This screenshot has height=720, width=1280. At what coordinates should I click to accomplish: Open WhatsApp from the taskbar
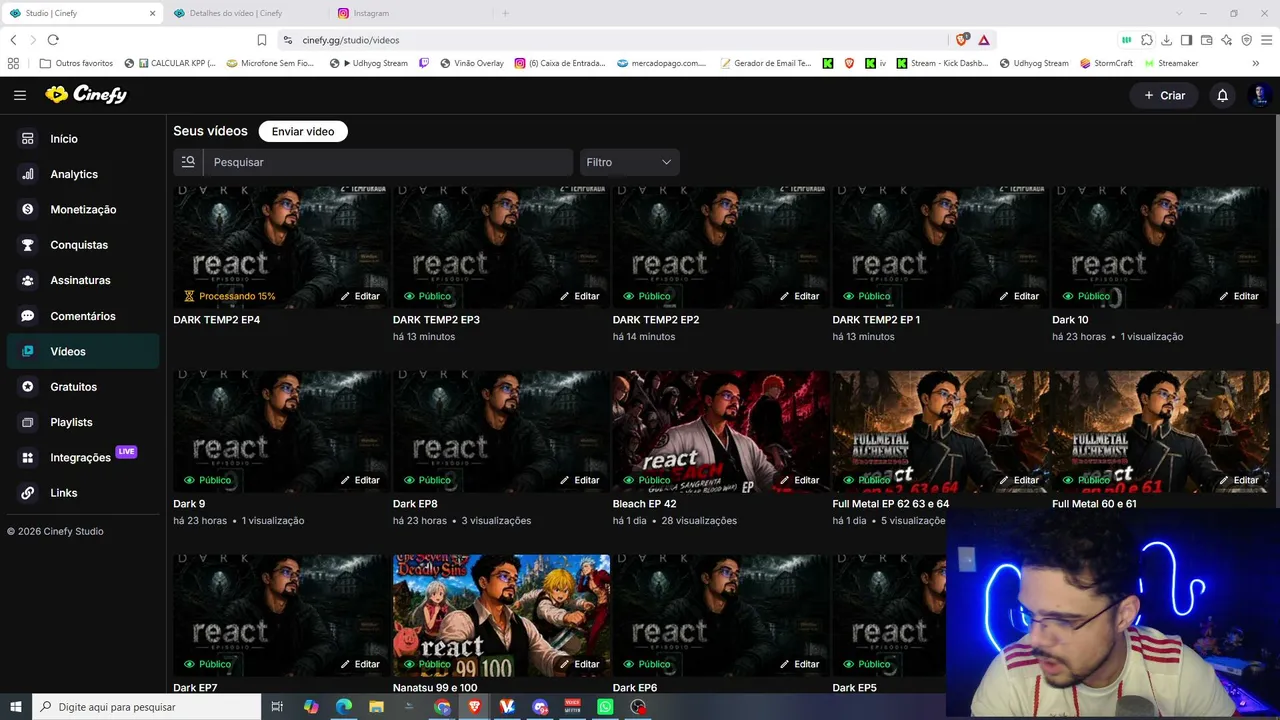tap(605, 707)
